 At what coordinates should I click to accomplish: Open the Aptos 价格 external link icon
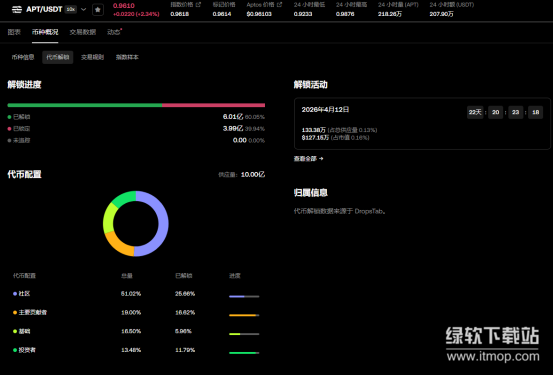pos(279,5)
